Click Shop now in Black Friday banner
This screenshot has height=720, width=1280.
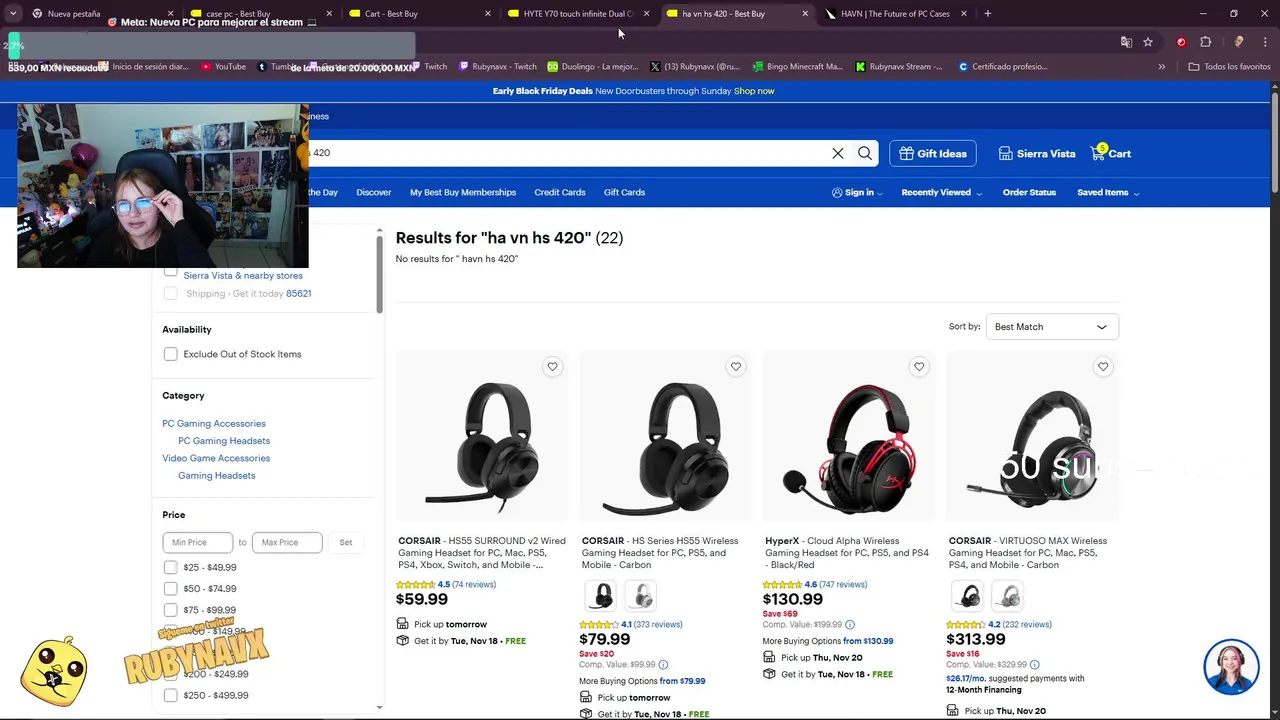click(x=754, y=91)
